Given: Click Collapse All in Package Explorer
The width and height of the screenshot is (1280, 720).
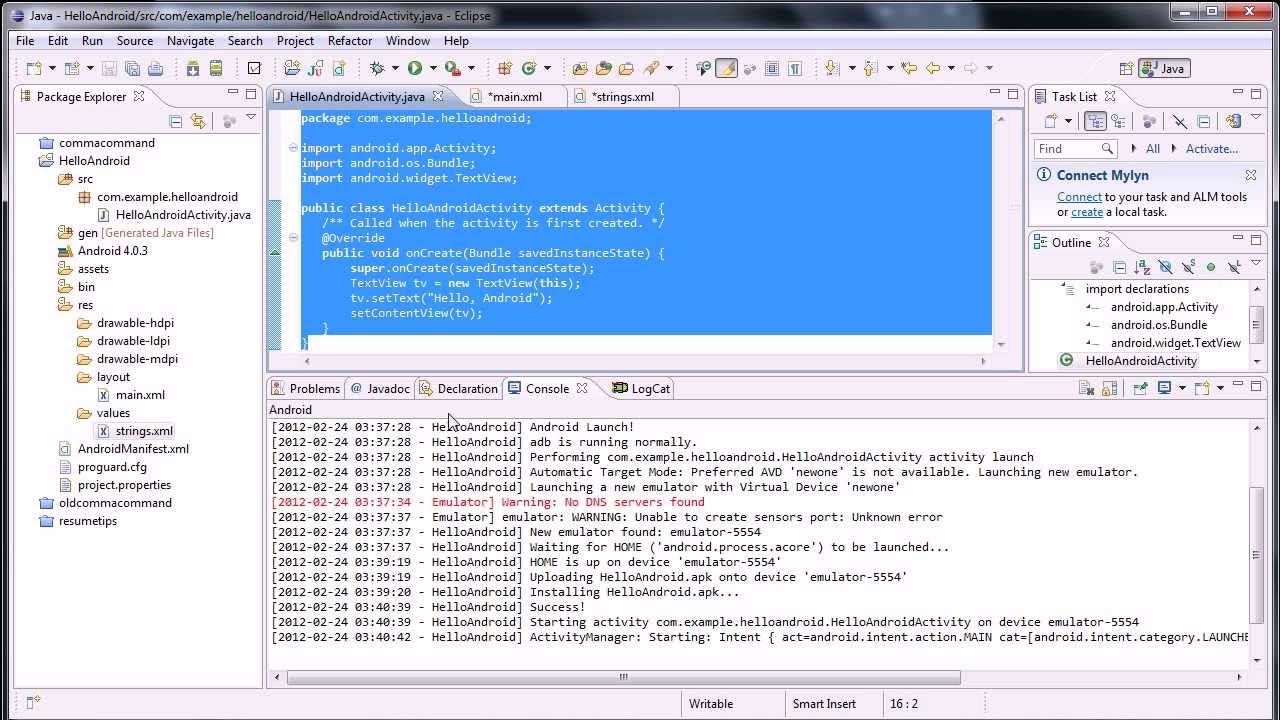Looking at the screenshot, I should pos(176,121).
